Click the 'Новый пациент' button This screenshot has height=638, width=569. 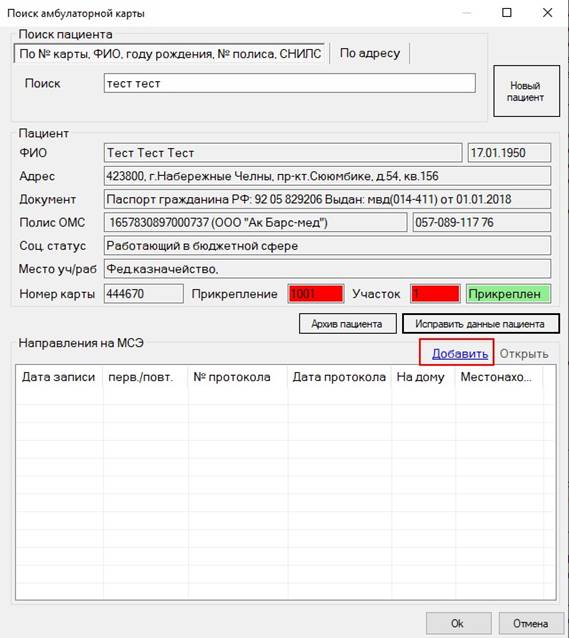526,91
